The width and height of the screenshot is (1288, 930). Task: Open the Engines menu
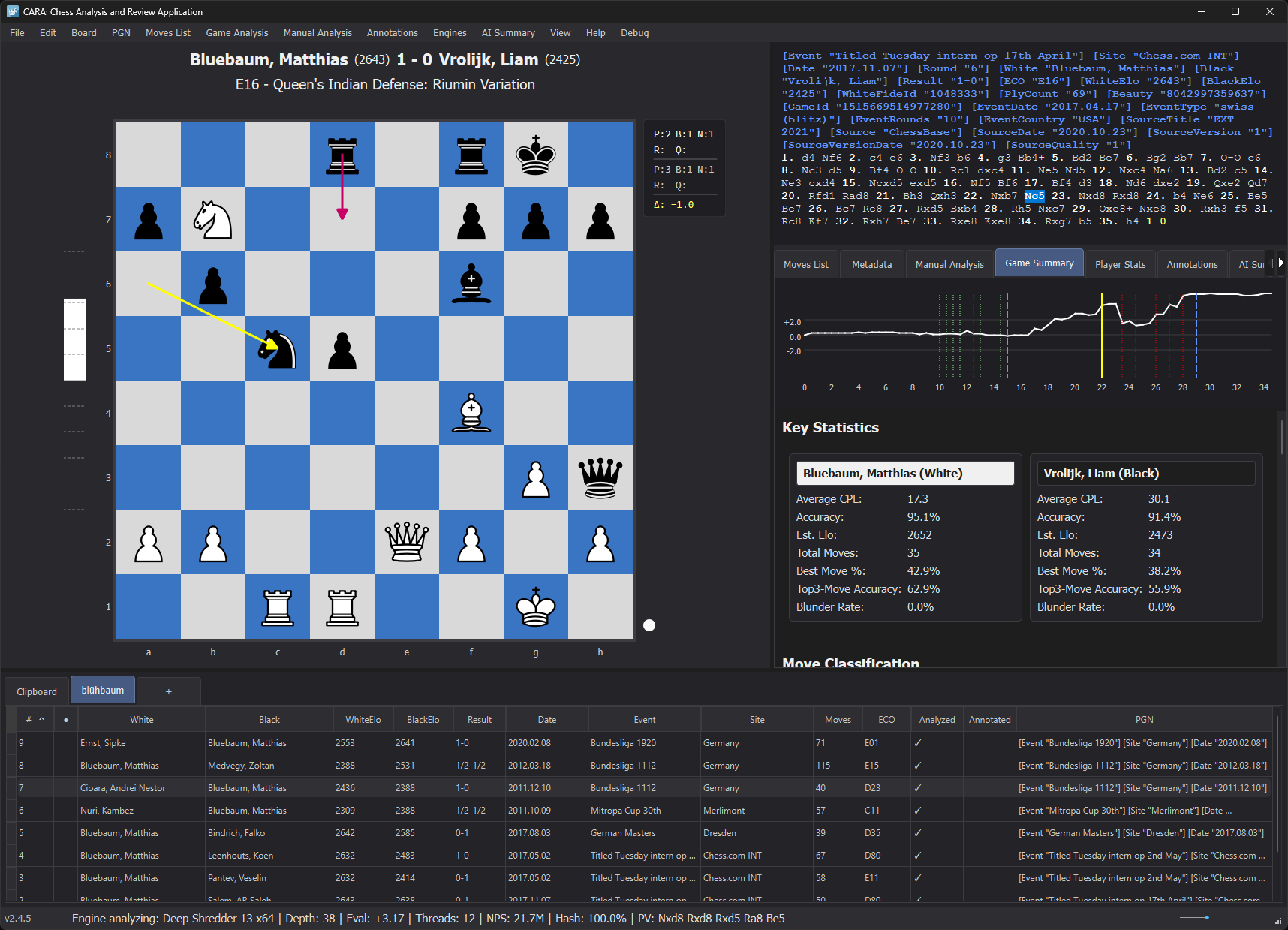[449, 33]
